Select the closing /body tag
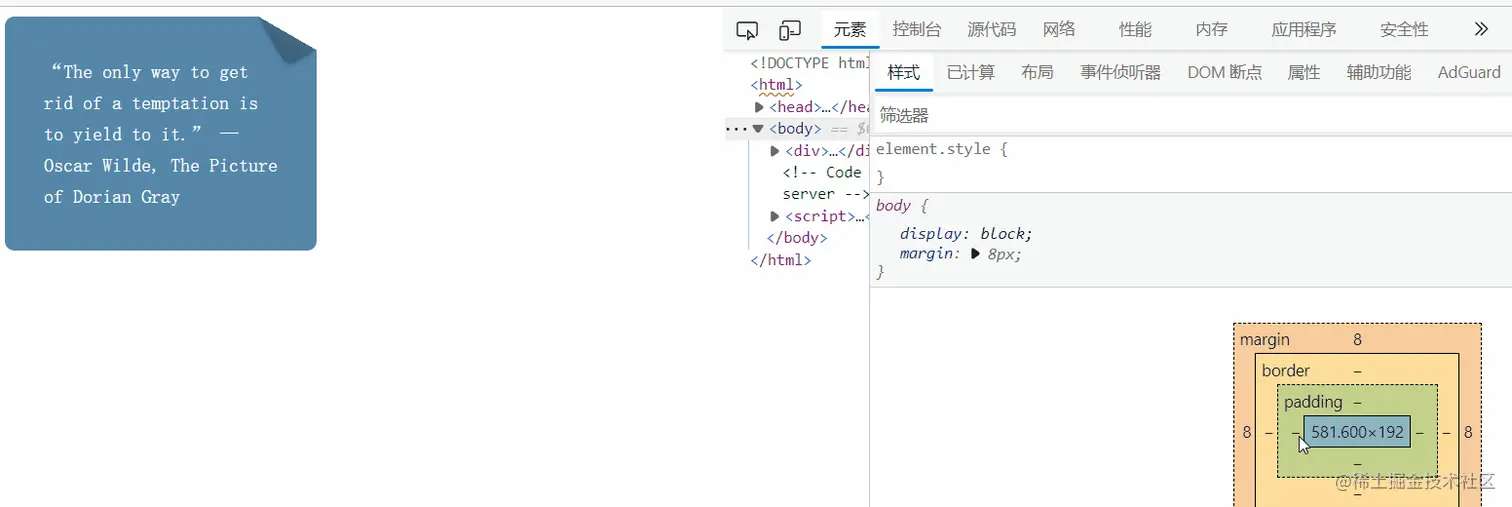The height and width of the screenshot is (507, 1512). 797,238
